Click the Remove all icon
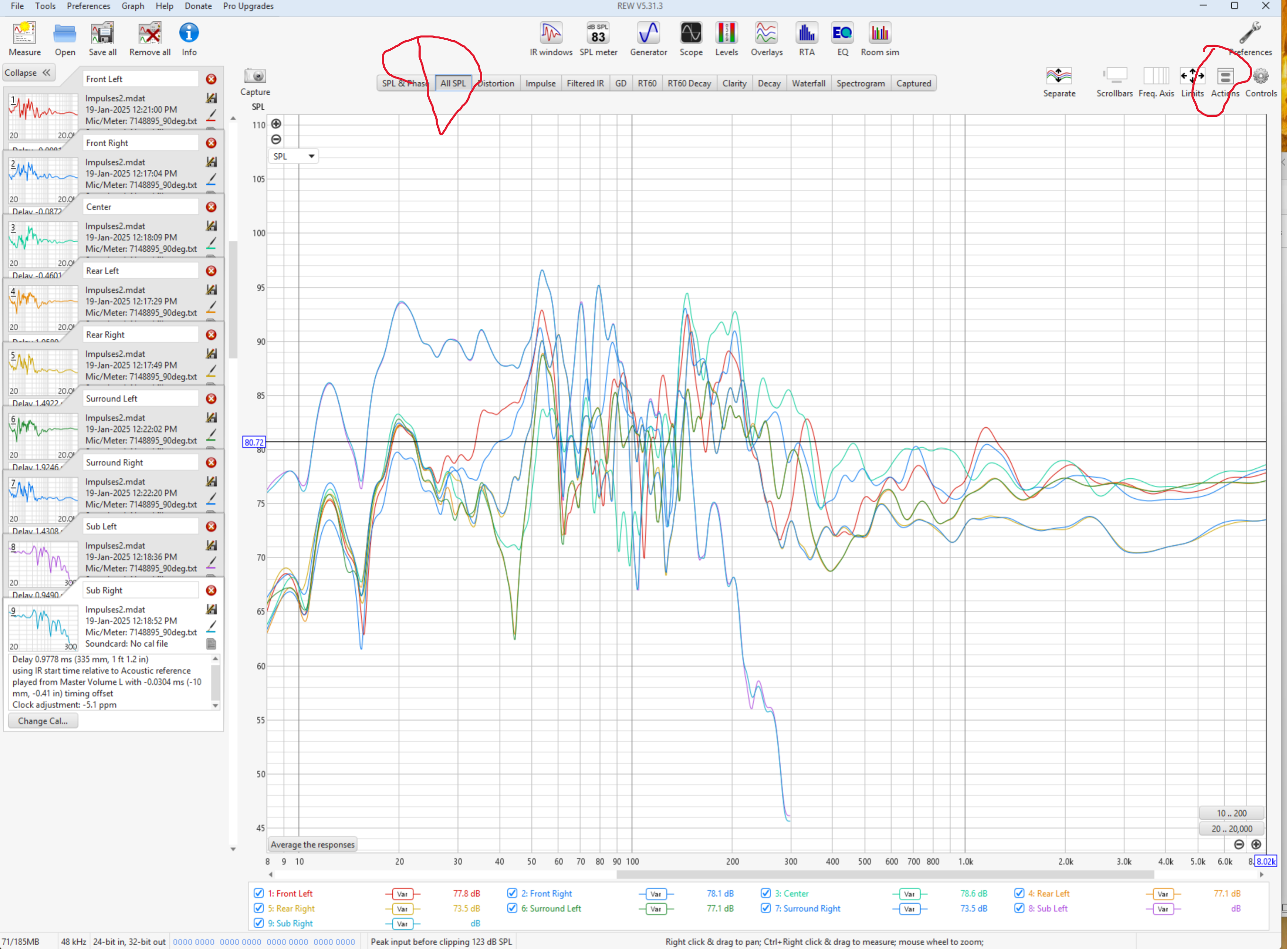The image size is (1288, 949). tap(150, 33)
